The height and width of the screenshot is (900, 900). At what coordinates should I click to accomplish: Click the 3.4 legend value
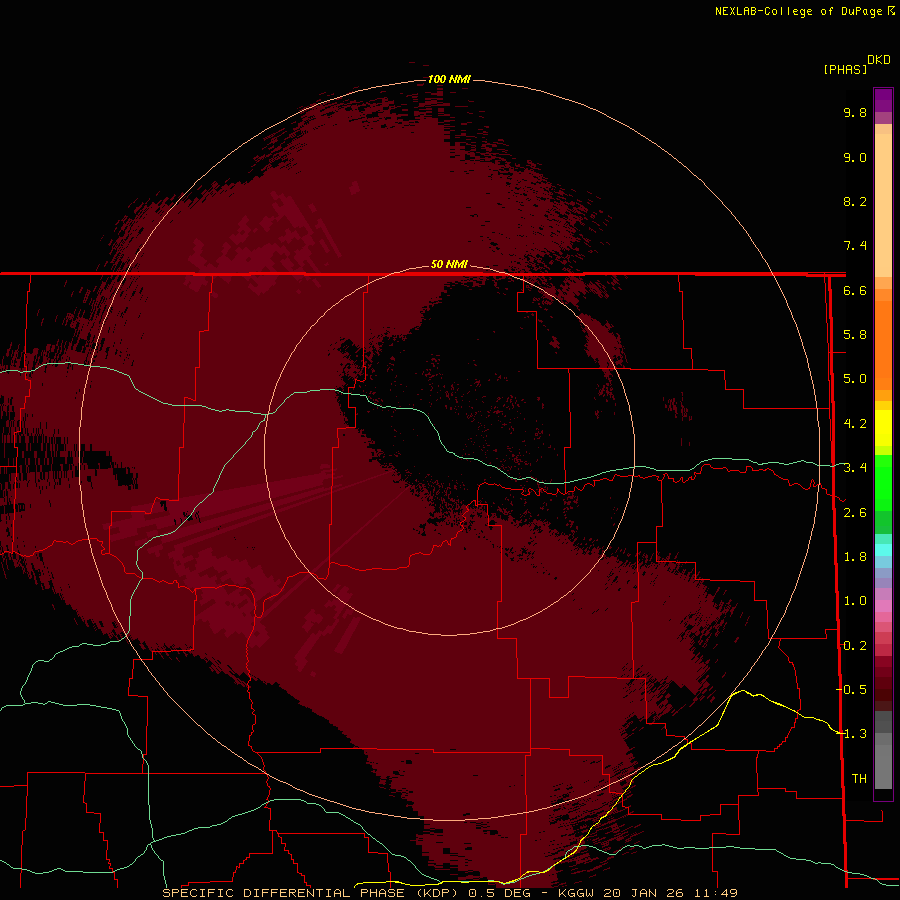click(855, 468)
